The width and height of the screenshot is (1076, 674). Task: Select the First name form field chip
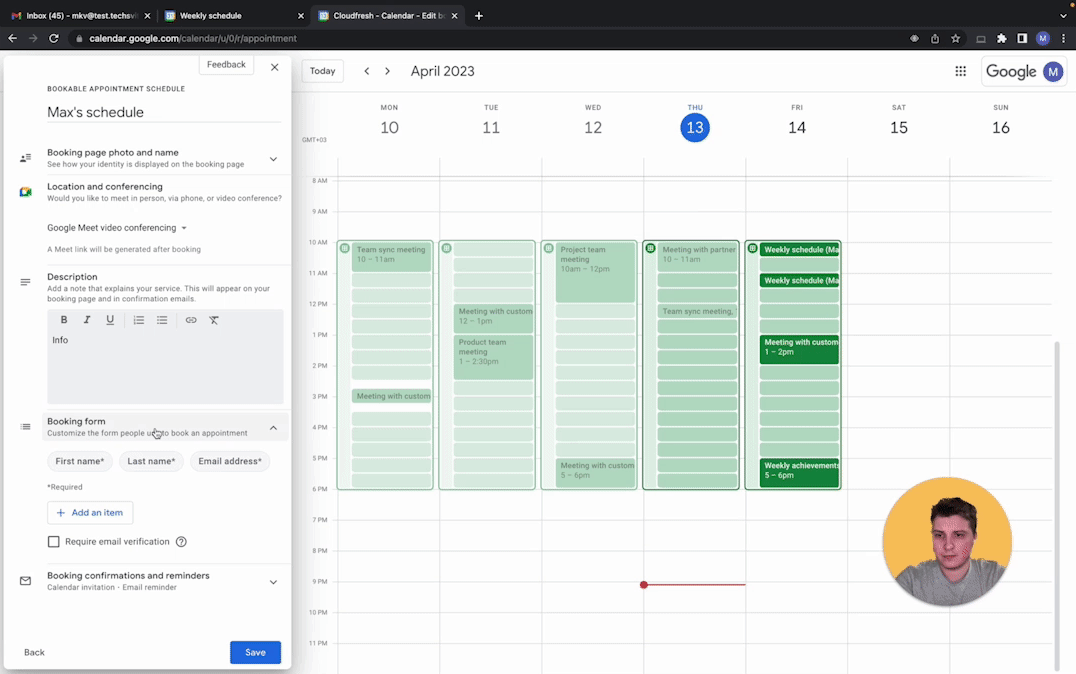point(80,461)
